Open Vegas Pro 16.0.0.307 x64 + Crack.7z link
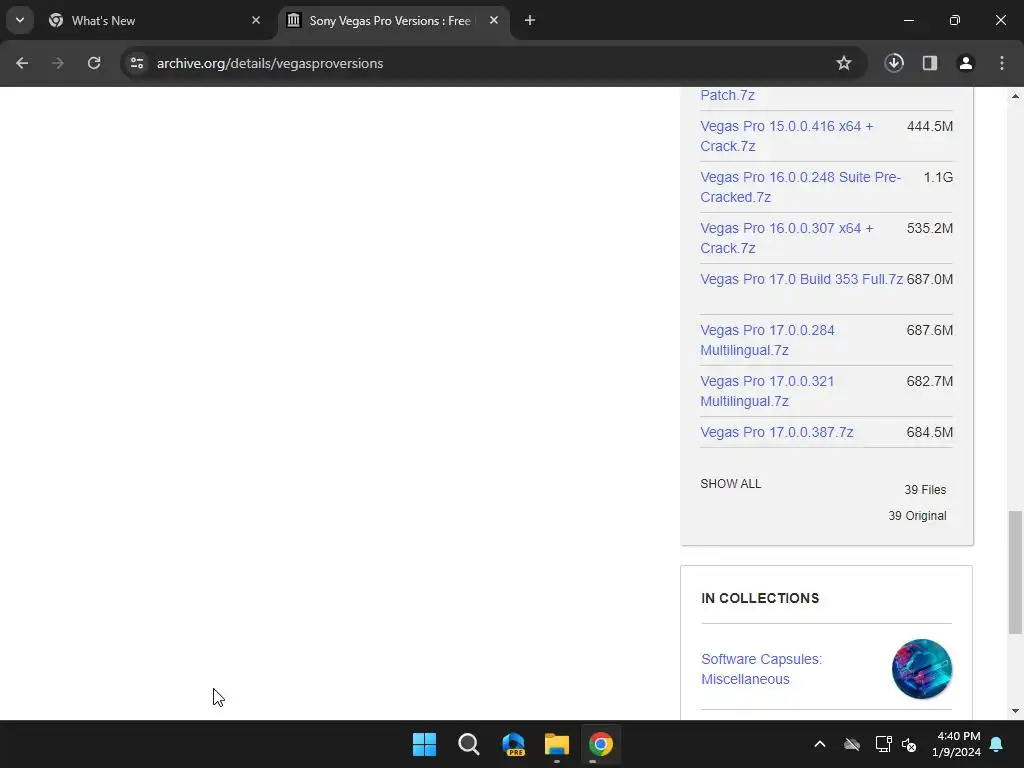The image size is (1024, 768). (x=786, y=238)
